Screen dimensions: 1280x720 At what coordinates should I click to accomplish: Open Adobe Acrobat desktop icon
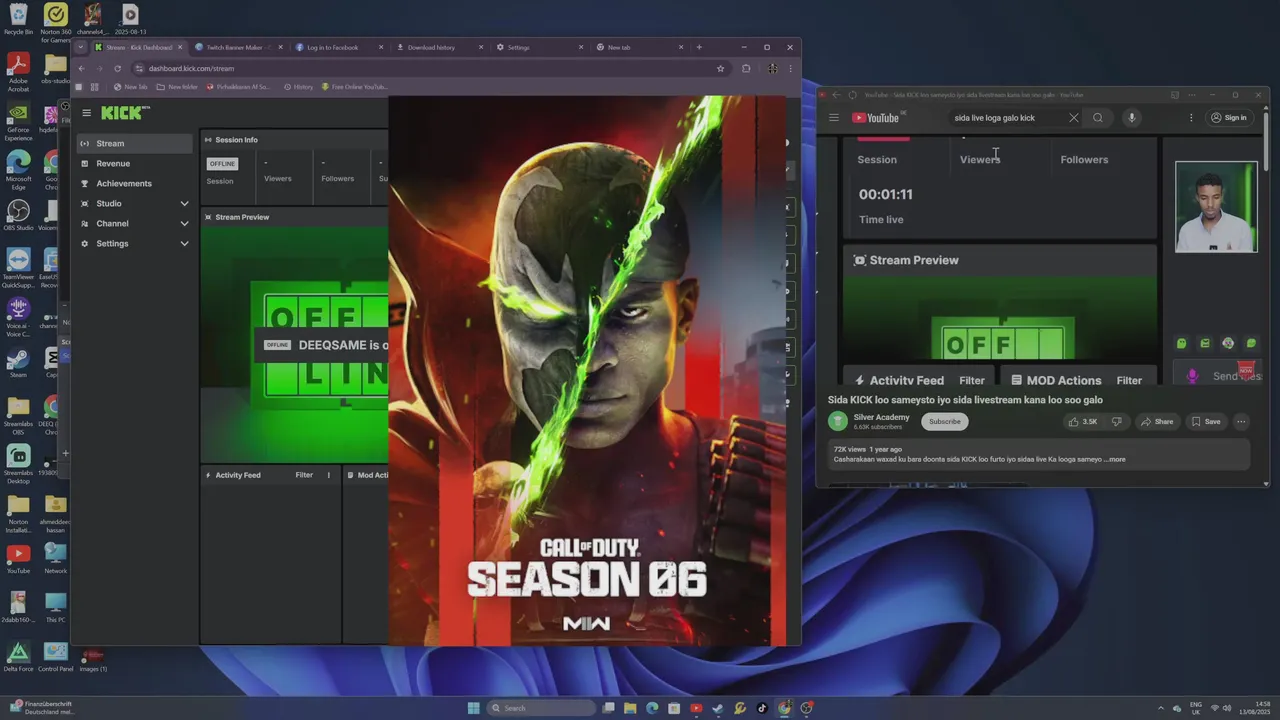tap(18, 72)
